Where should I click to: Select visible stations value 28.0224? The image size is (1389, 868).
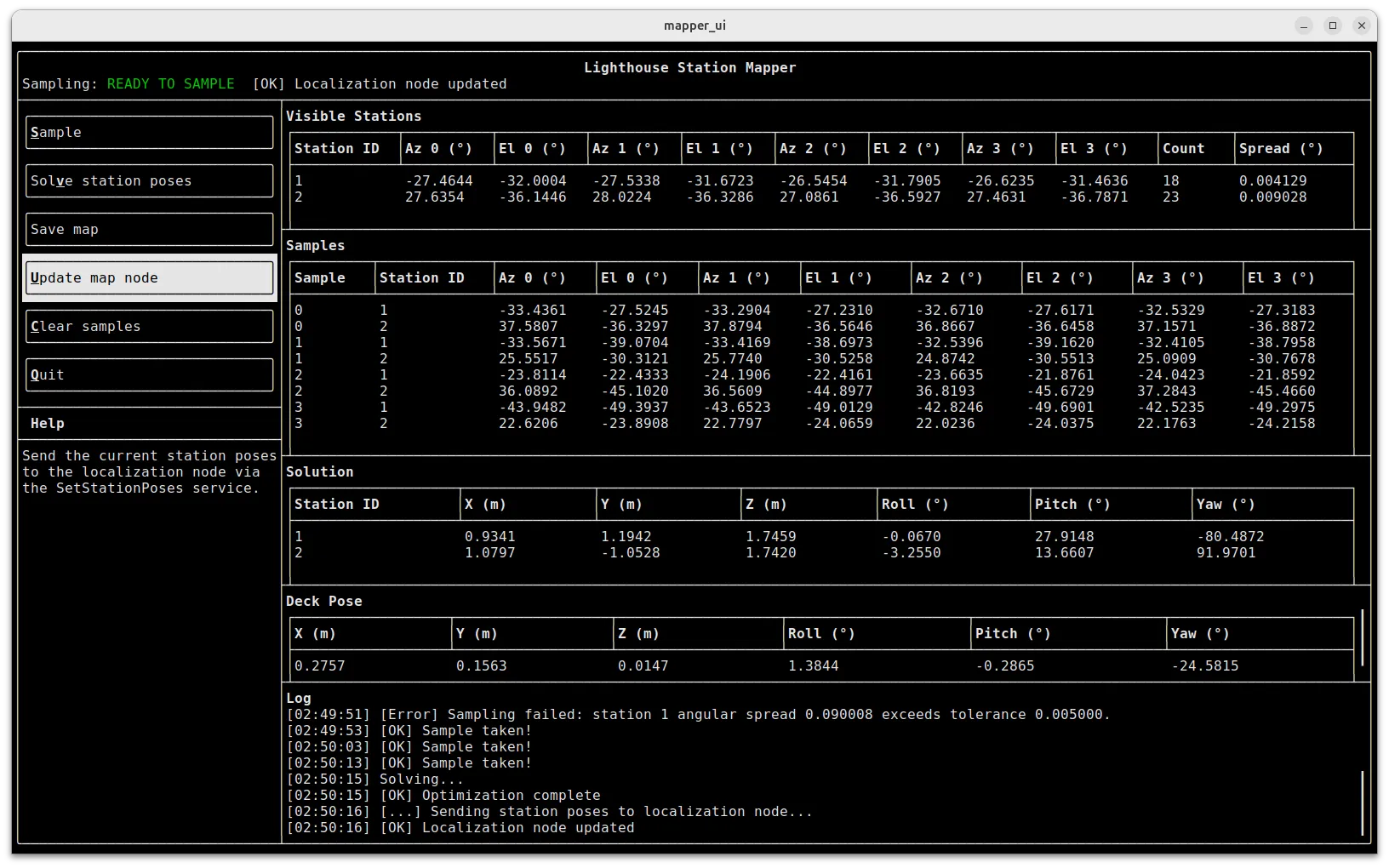point(622,197)
